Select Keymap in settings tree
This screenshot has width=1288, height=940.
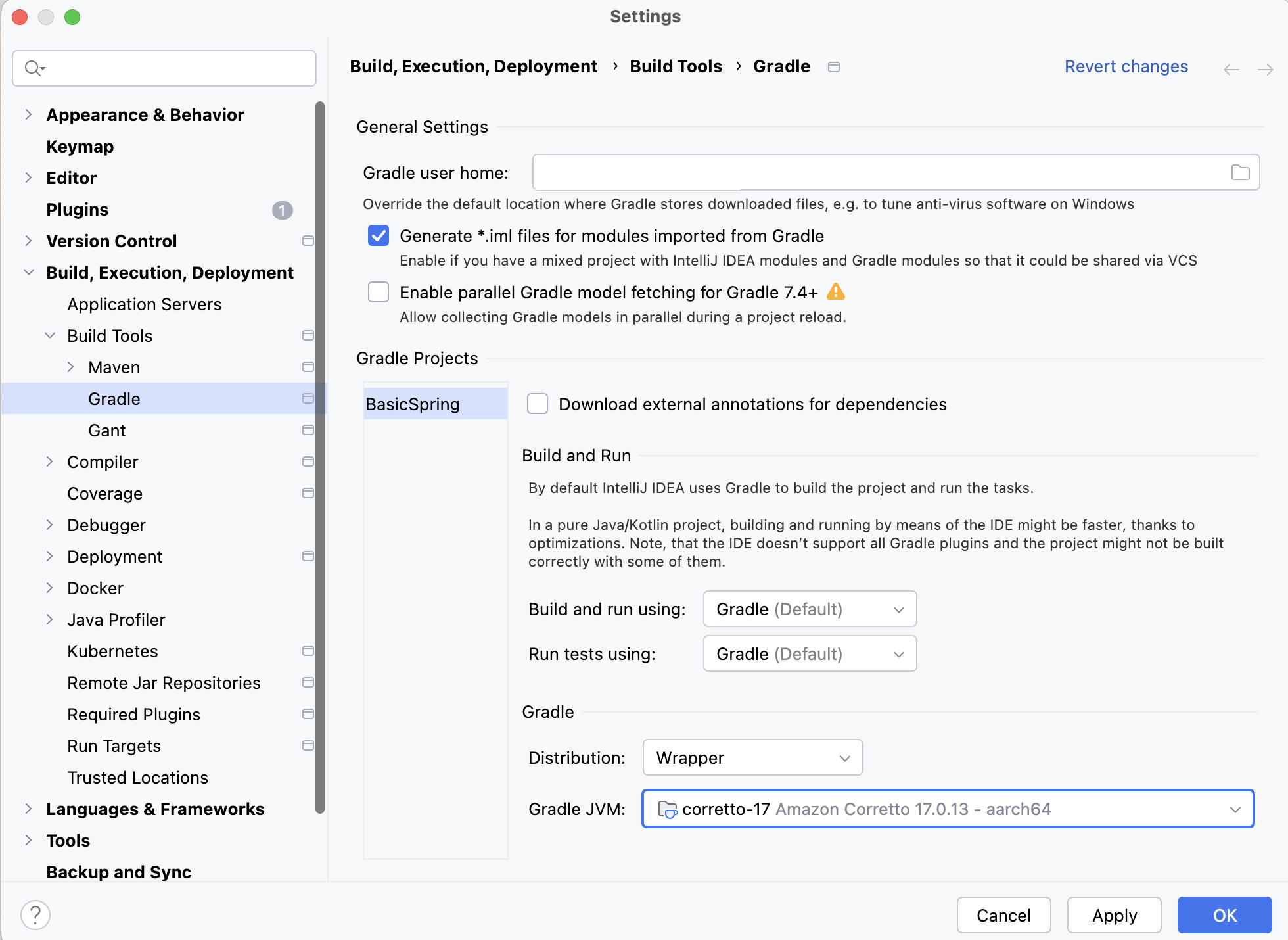pyautogui.click(x=80, y=146)
